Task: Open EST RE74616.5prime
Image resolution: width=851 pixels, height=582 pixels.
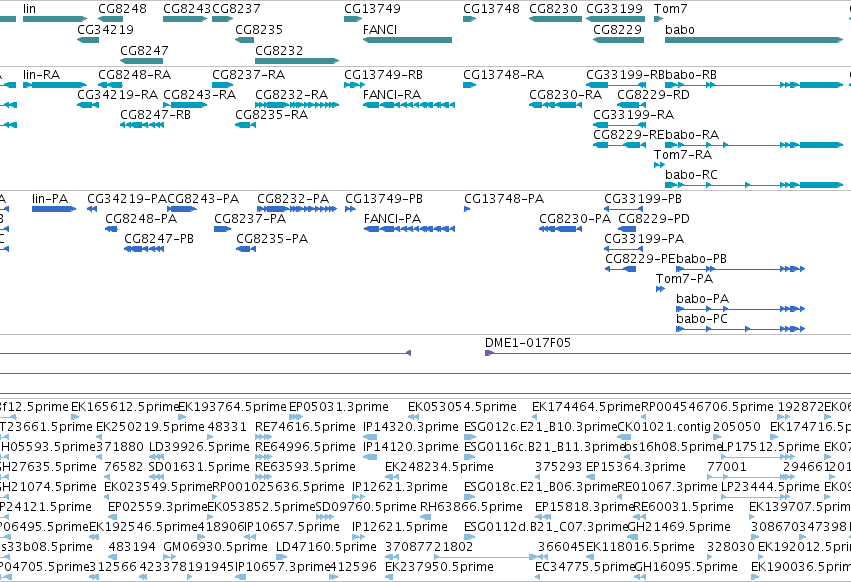Action: click(306, 427)
